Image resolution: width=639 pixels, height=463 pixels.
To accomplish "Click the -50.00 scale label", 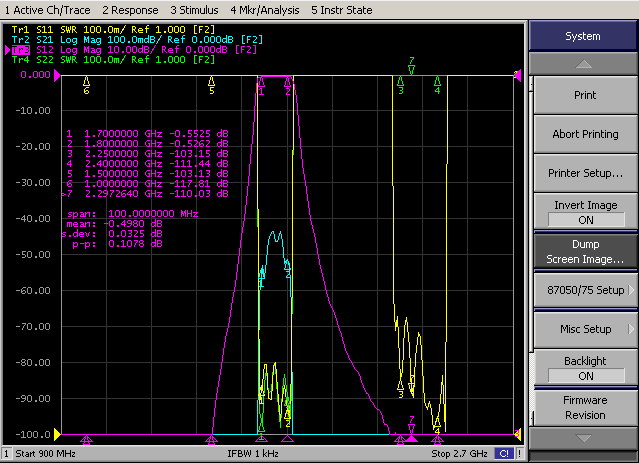I will click(33, 255).
